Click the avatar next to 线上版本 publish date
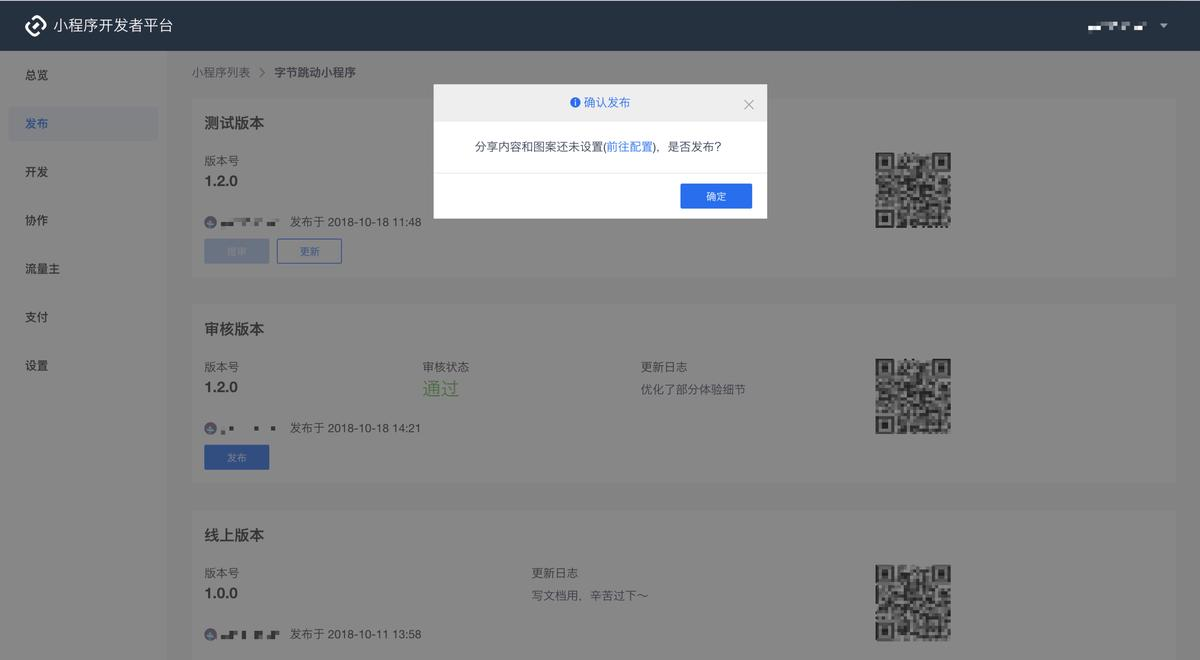Screen dimensions: 1200x660 [x=210, y=633]
